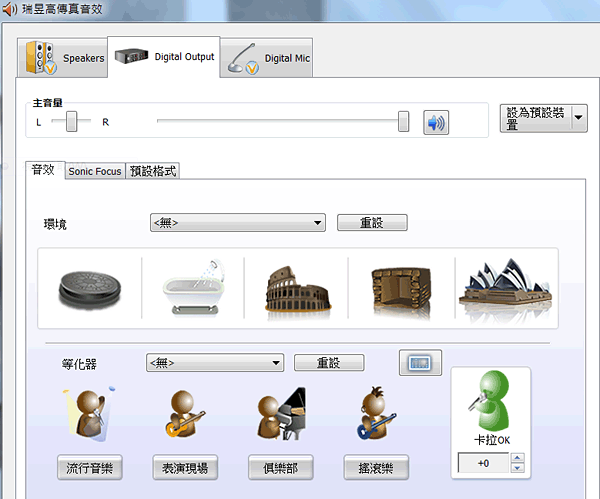Open the Digital Output tab
Screen dimensions: 600x499
164,57
